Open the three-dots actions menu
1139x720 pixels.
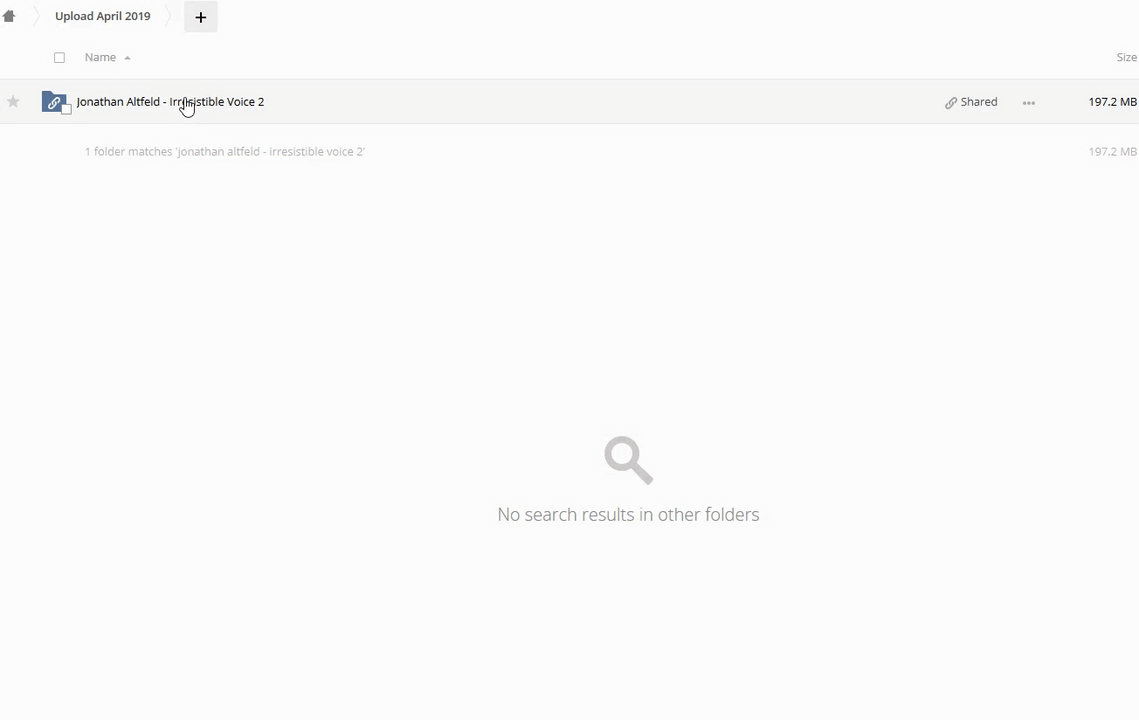click(x=1029, y=102)
